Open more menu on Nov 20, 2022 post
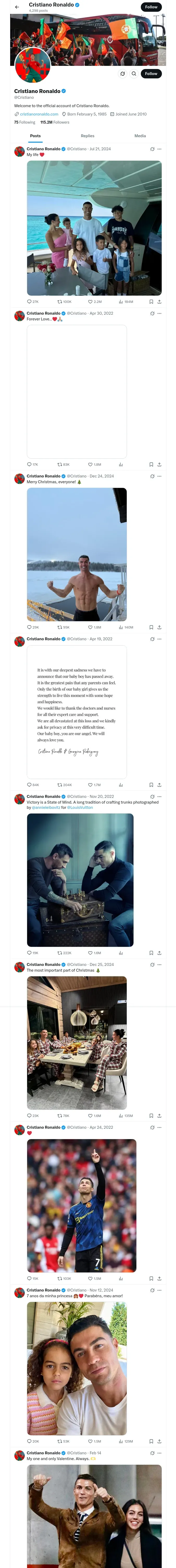The height and width of the screenshot is (1568, 176). (160, 797)
